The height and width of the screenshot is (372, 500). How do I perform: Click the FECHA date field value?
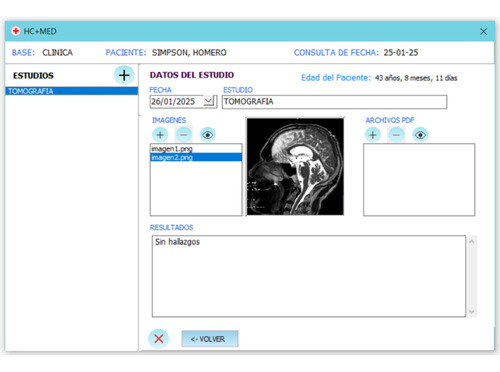pyautogui.click(x=173, y=101)
